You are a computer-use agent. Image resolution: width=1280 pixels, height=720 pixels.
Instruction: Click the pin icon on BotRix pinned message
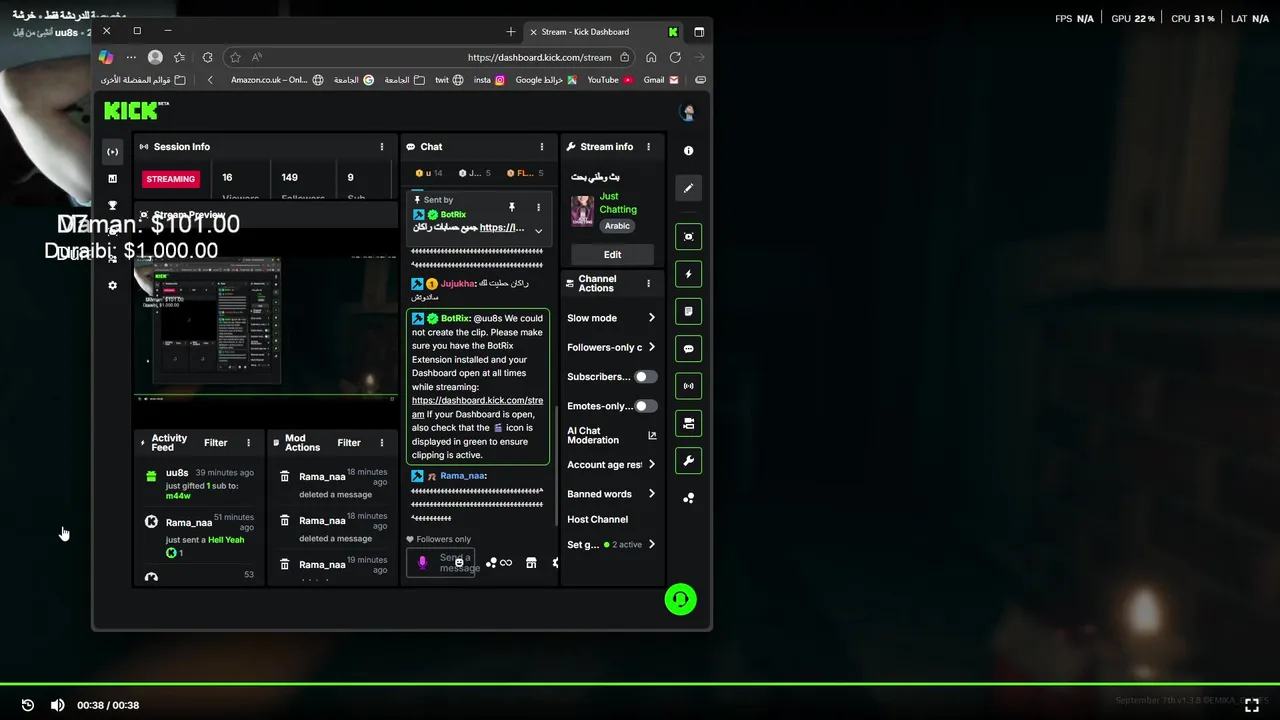512,207
